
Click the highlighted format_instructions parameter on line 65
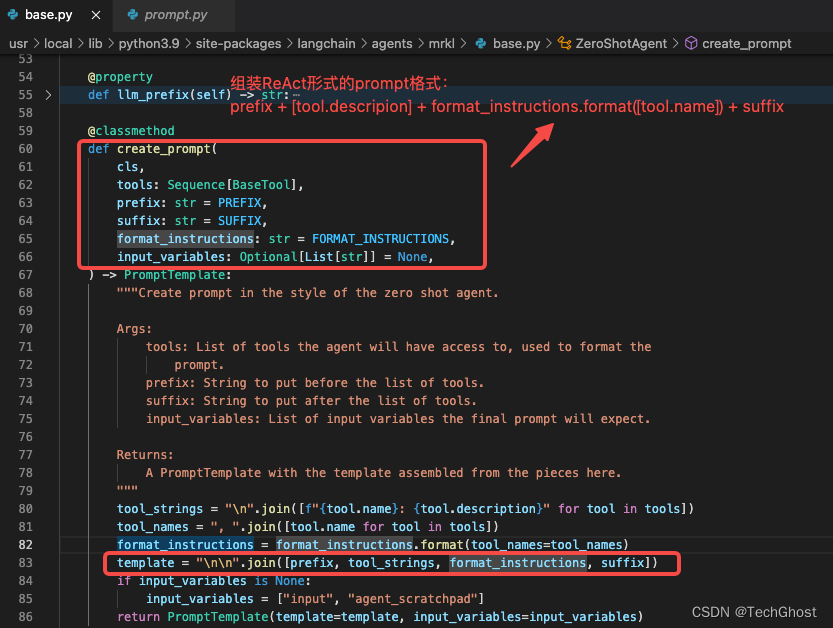[x=185, y=239]
